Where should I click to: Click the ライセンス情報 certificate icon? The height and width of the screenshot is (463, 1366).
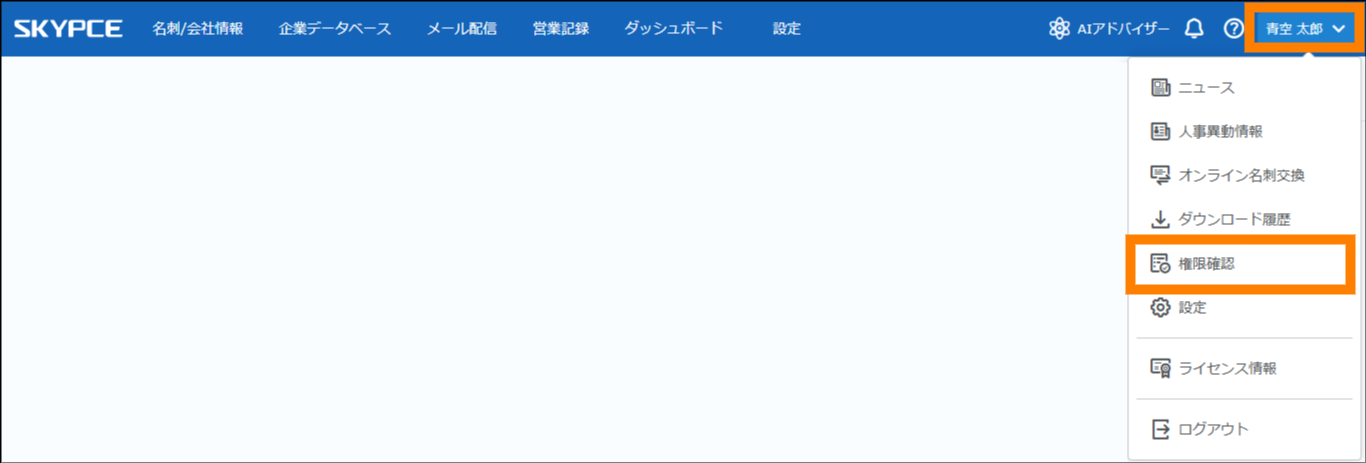1160,368
